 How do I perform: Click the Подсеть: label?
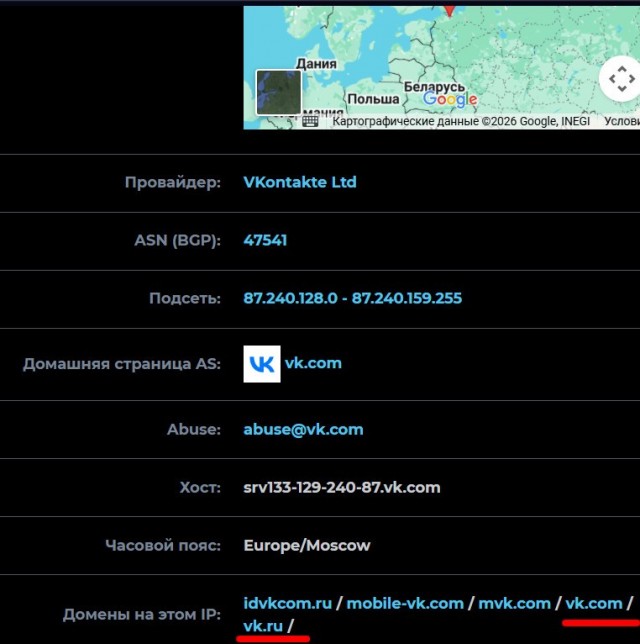tap(185, 298)
